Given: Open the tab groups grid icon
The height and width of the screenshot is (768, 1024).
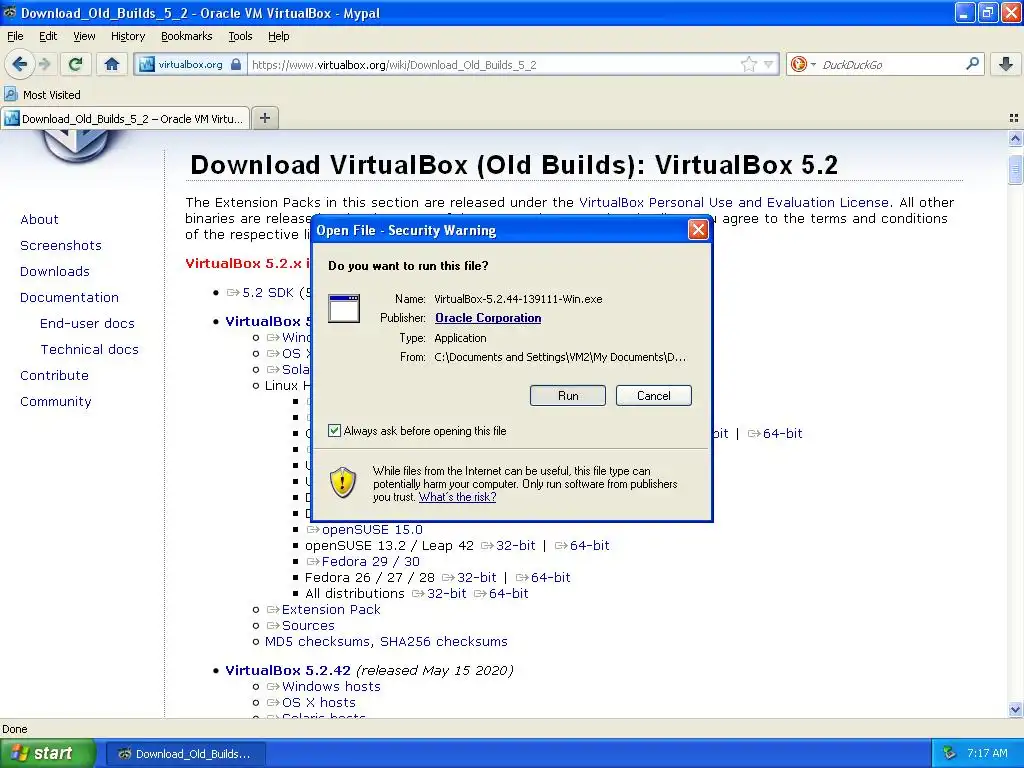Looking at the screenshot, I should [1014, 118].
